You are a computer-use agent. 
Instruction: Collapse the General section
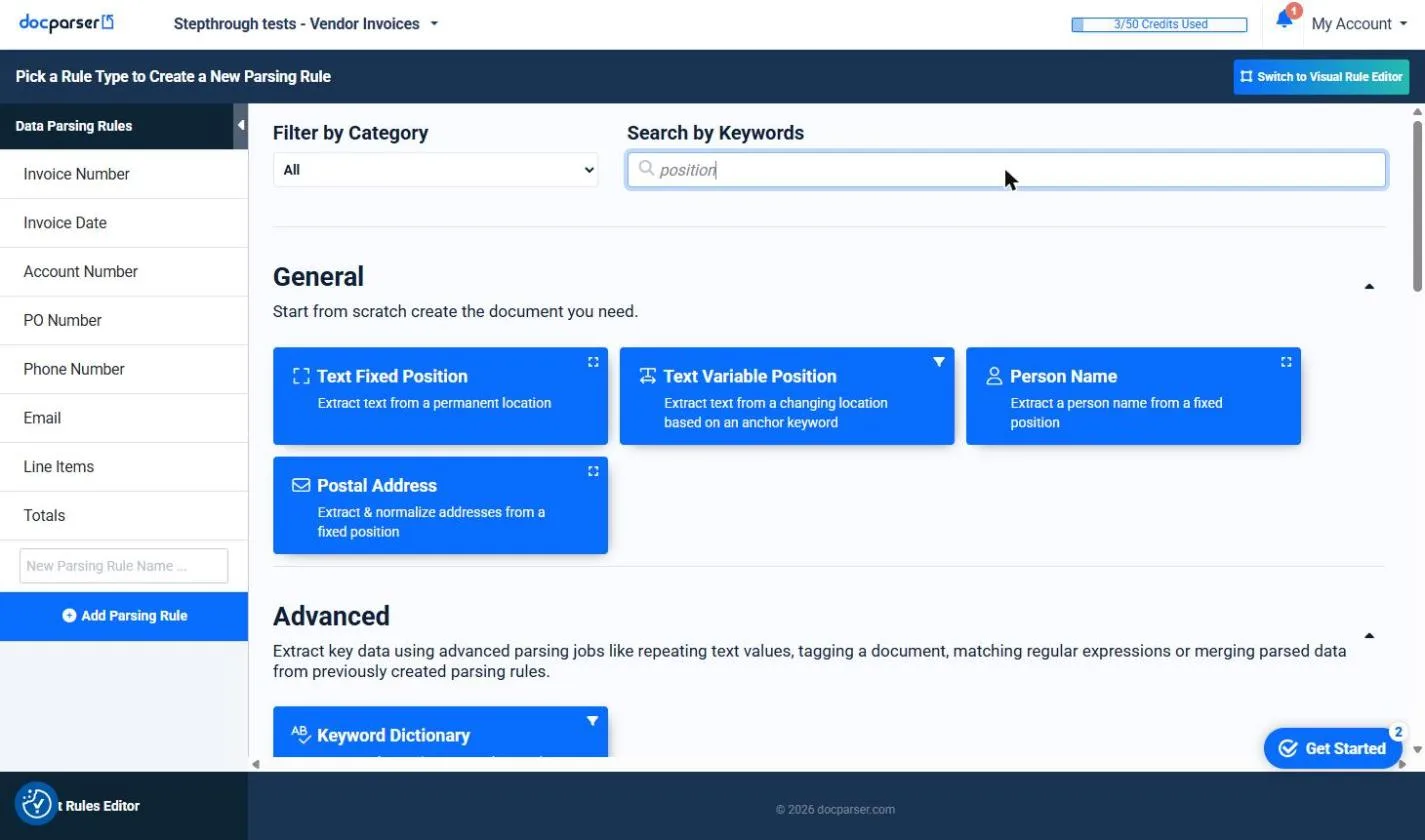(1369, 287)
